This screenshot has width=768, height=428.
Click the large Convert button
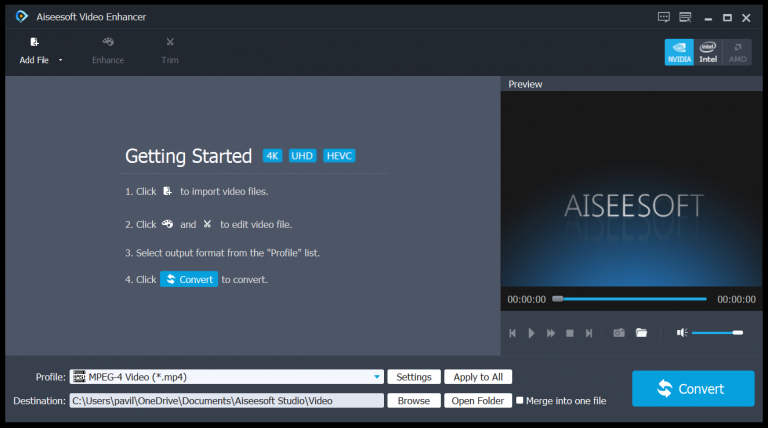pos(693,388)
